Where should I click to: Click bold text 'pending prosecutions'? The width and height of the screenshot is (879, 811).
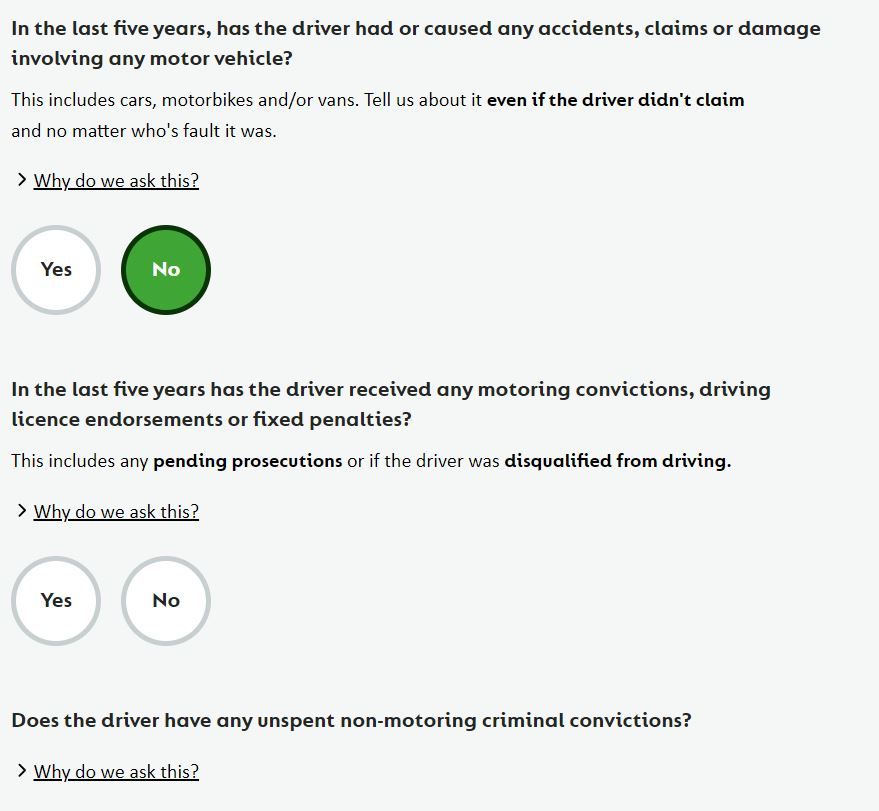click(x=248, y=461)
